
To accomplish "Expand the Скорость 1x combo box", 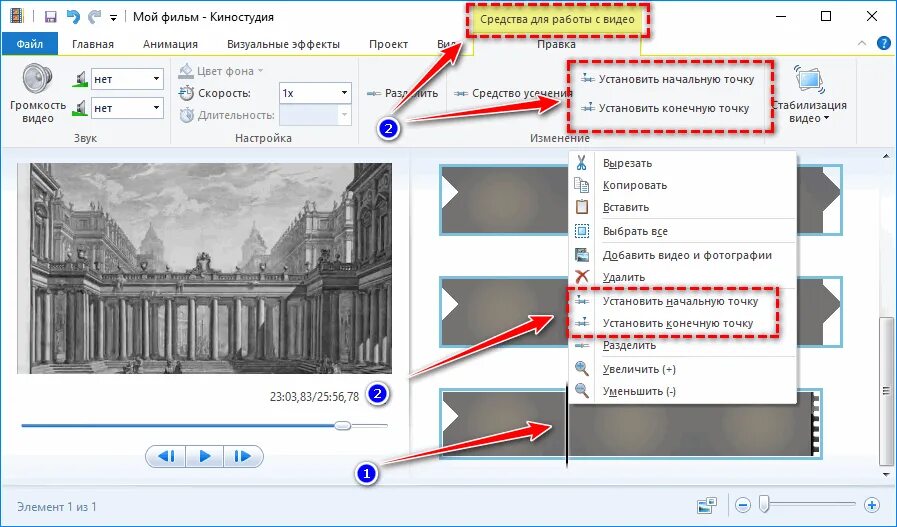I will [x=315, y=93].
